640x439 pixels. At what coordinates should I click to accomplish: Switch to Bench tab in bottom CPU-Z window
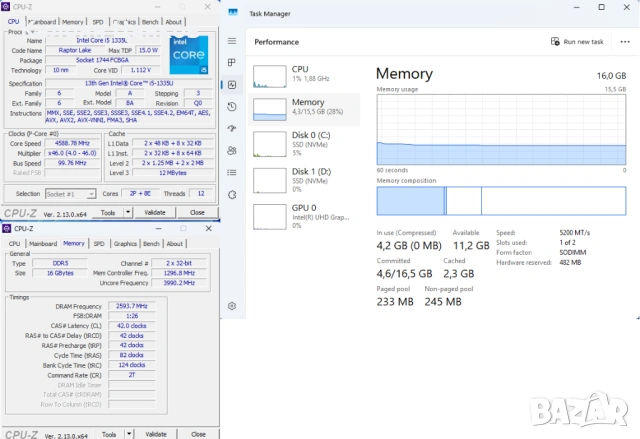150,243
